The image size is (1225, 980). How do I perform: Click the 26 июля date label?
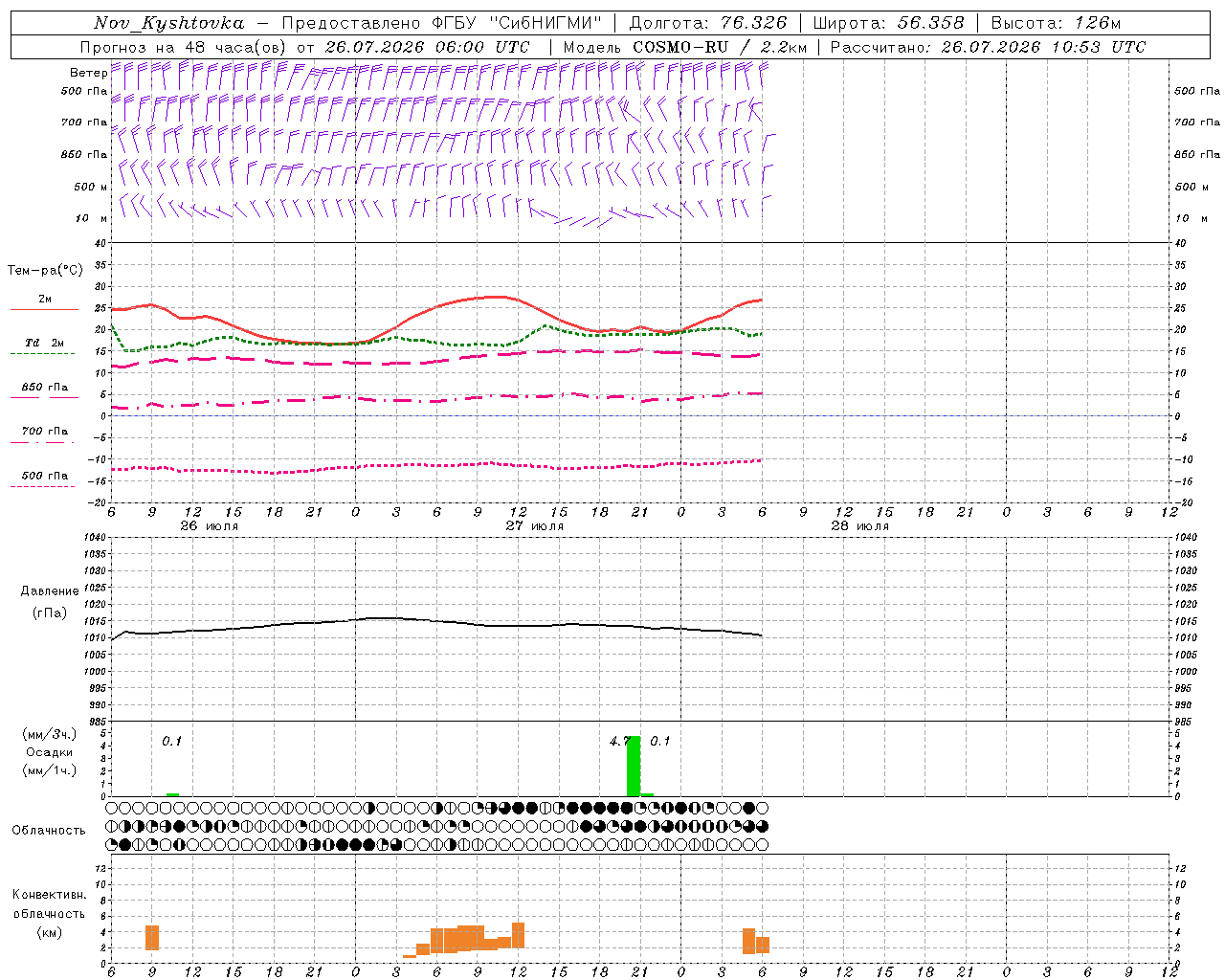tap(209, 526)
